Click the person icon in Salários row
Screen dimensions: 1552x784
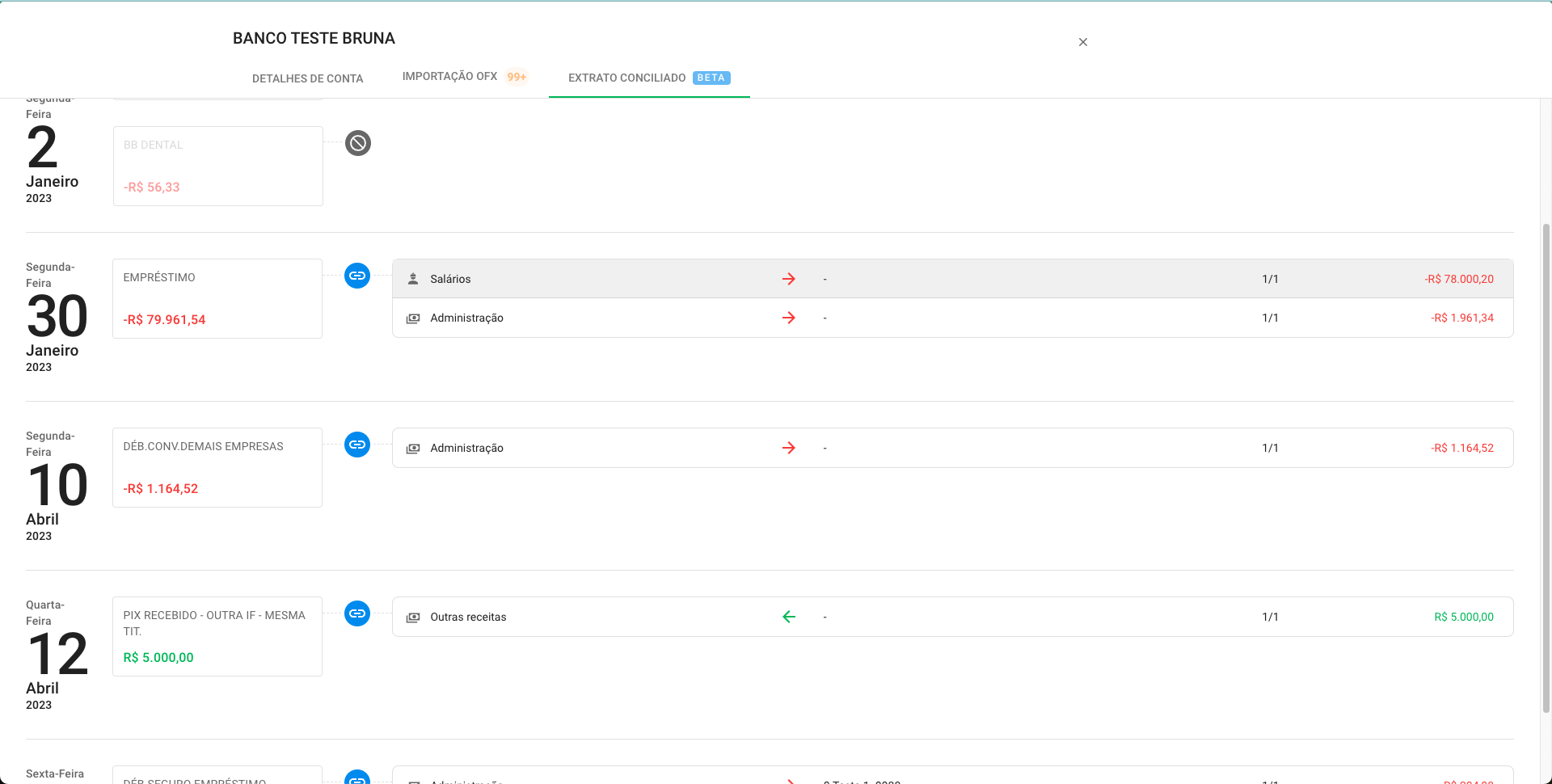click(x=413, y=279)
